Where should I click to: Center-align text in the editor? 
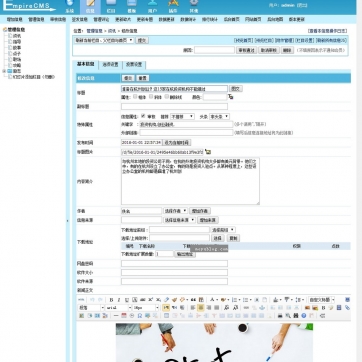pyautogui.click(x=201, y=308)
